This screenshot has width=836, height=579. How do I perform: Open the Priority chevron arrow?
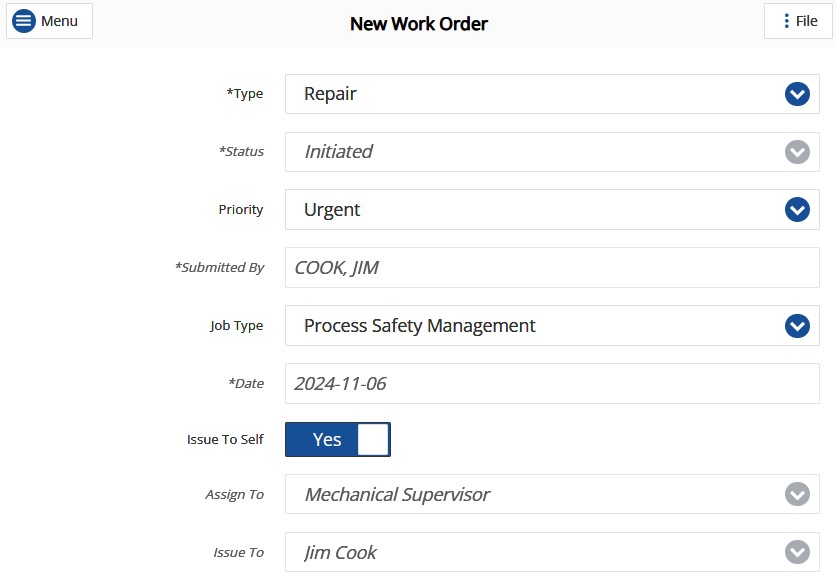(x=797, y=210)
